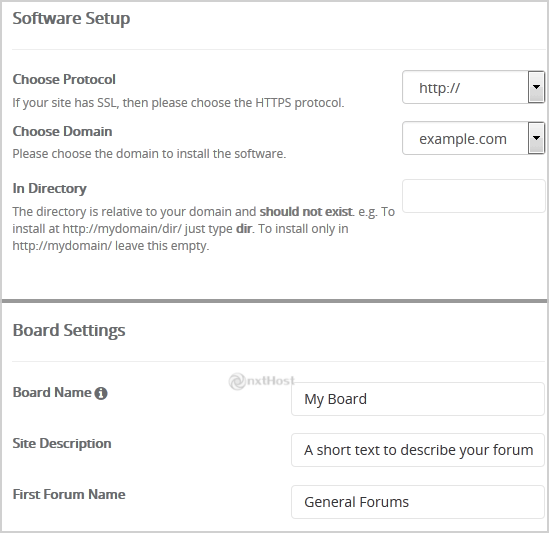Focus the Site Description text field

tap(418, 450)
